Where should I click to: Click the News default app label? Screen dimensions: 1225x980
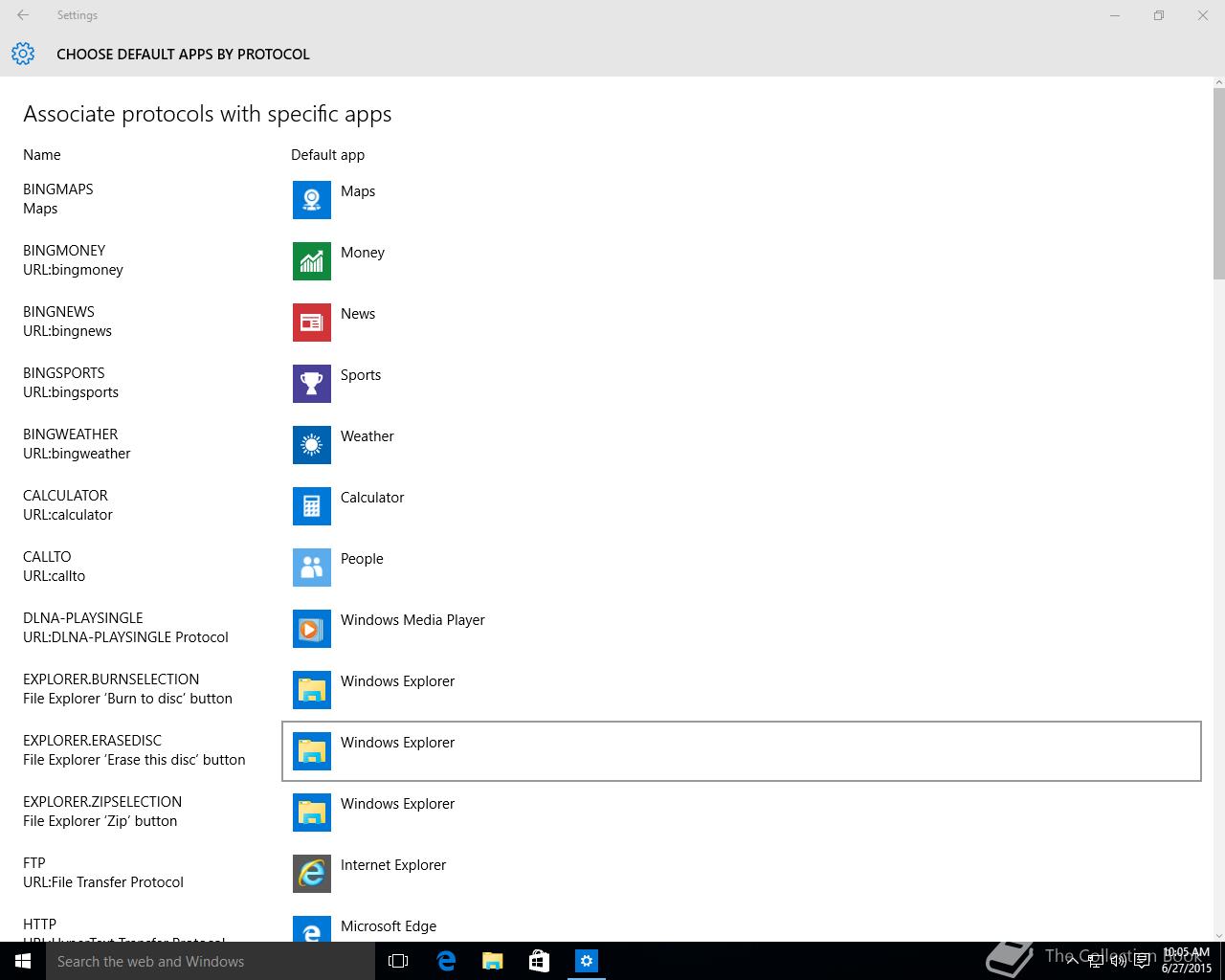coord(358,314)
